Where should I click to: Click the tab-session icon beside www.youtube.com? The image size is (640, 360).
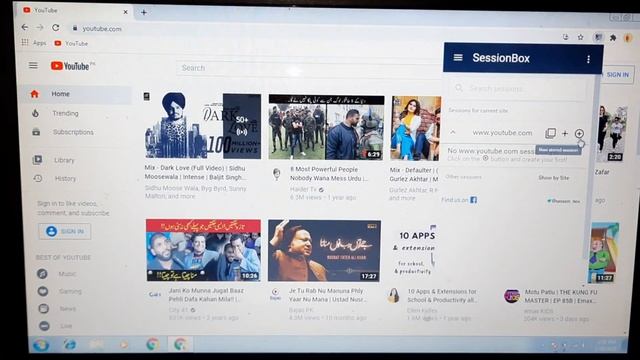550,133
